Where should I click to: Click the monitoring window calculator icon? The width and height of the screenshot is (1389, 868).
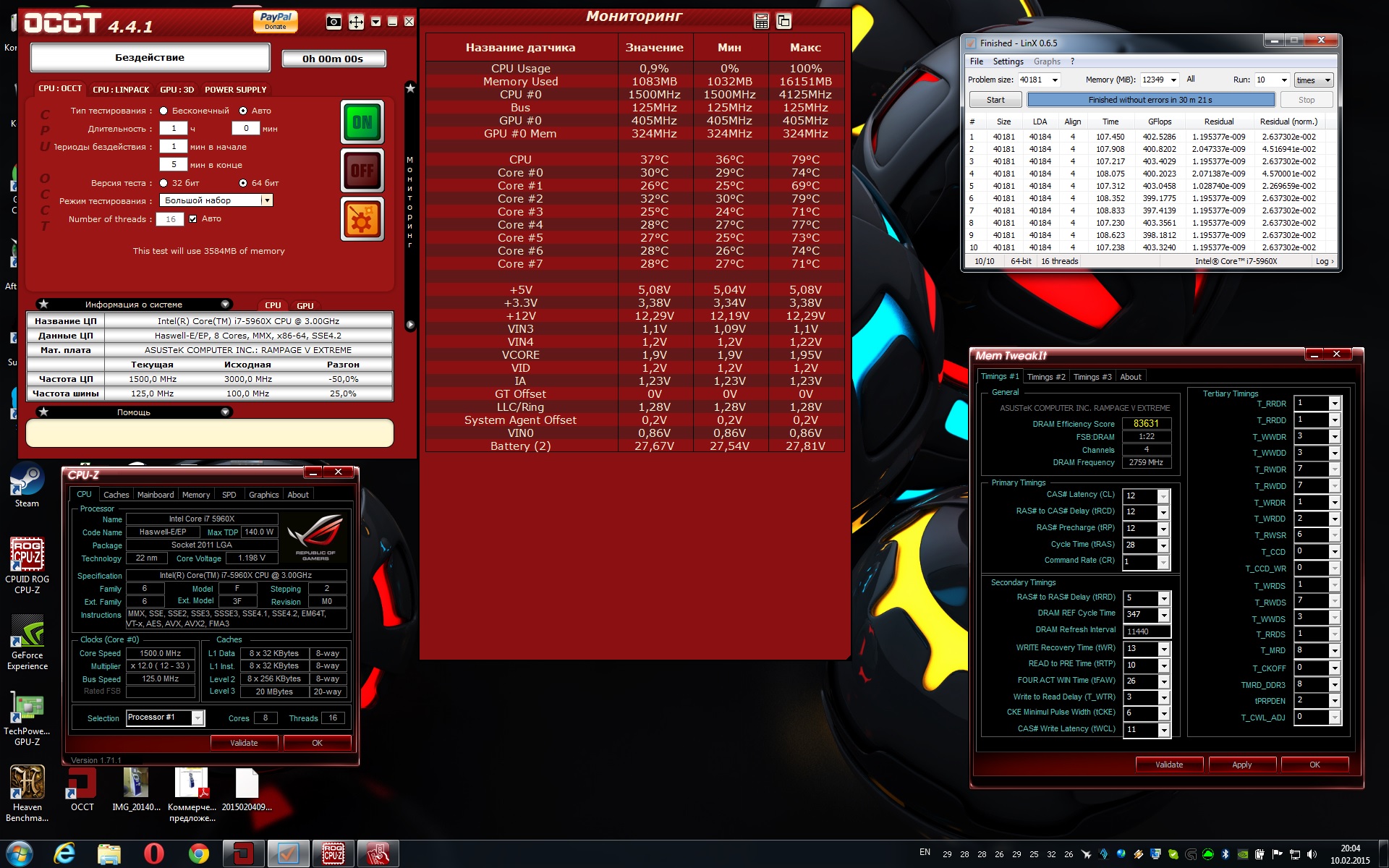pos(761,21)
